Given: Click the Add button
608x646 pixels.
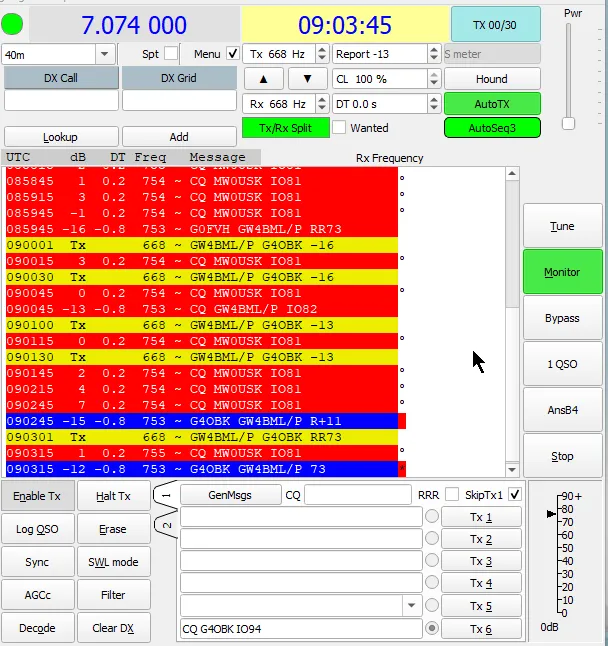Looking at the screenshot, I should click(x=179, y=137).
